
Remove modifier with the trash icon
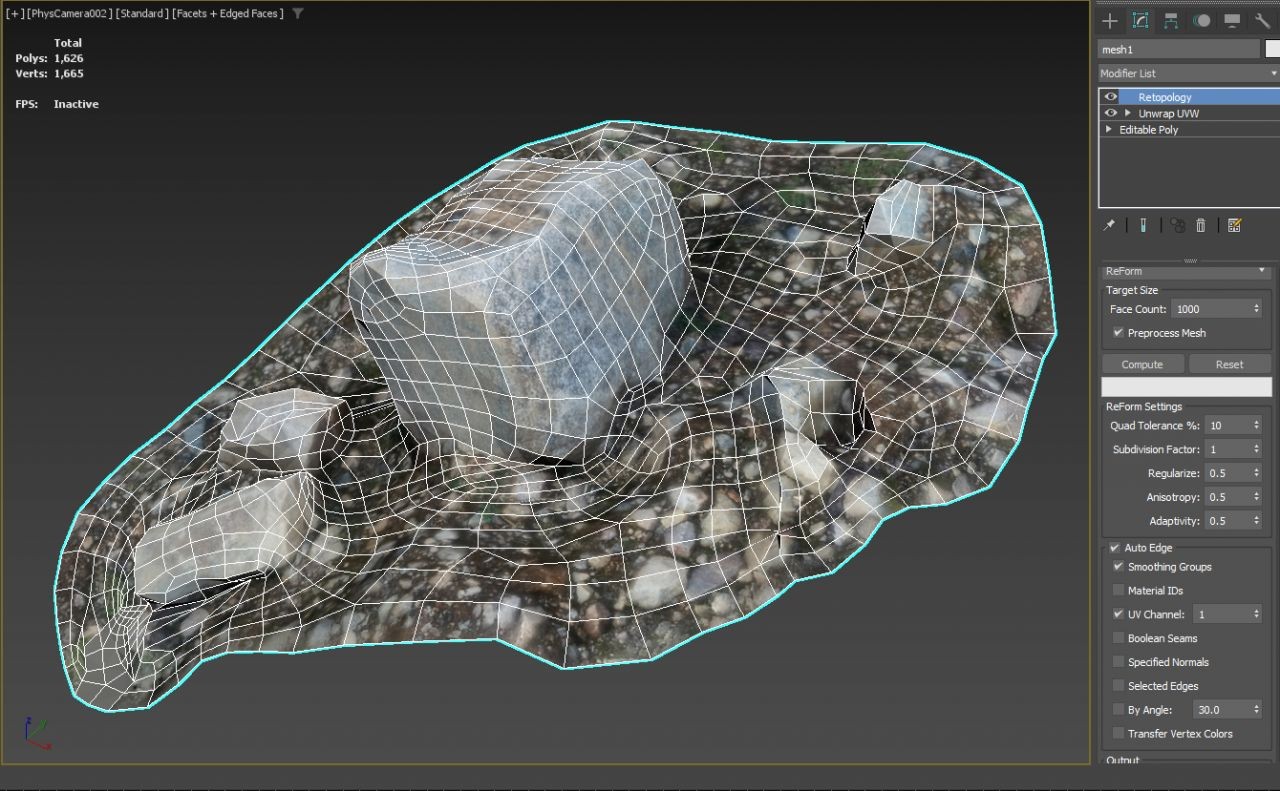(x=1201, y=226)
